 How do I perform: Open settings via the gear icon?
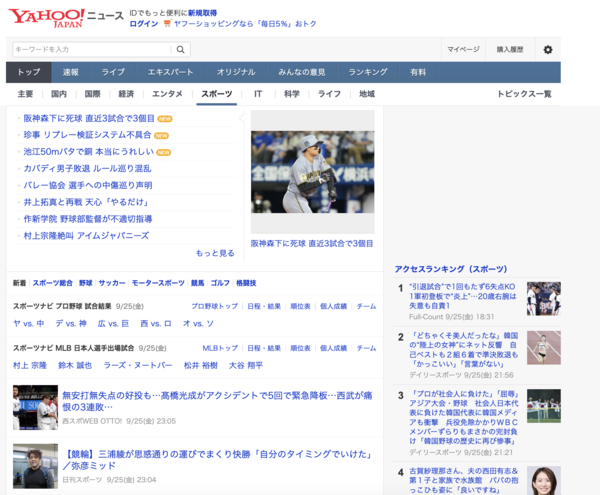click(548, 50)
